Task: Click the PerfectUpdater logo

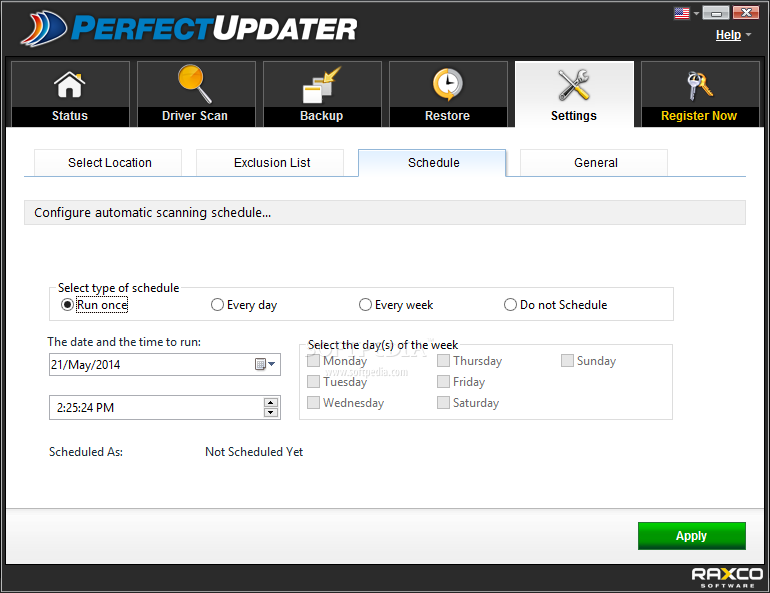Action: click(190, 28)
